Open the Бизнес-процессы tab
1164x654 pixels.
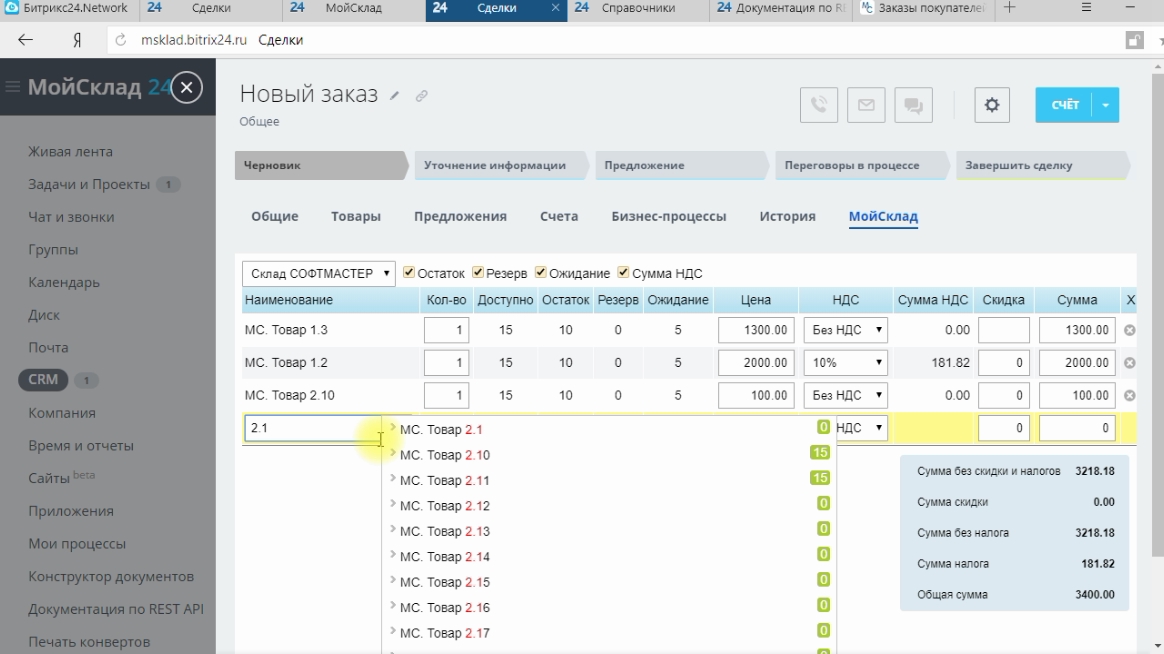668,216
